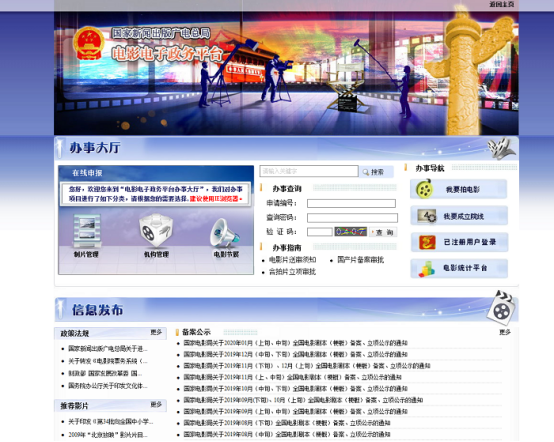
Task: Click the 政策法规 section header
Action: (75, 333)
